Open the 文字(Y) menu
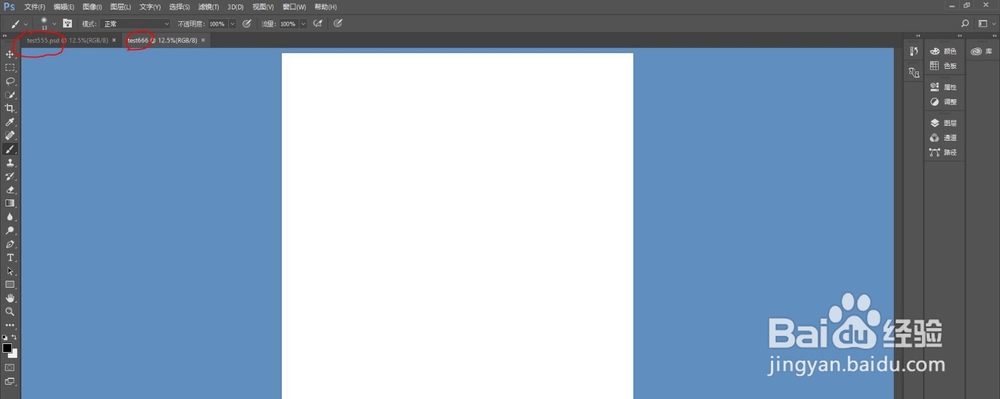 pos(150,6)
